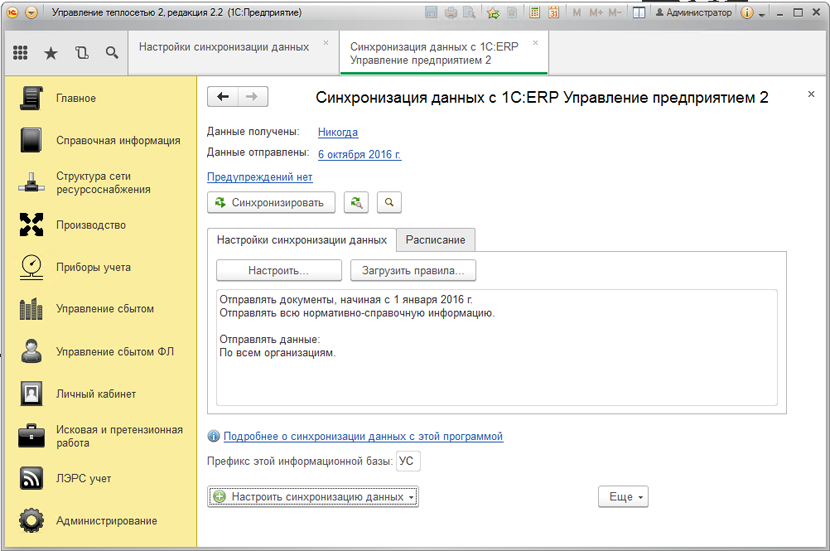
Task: Click the synchronize with extra settings icon
Action: [x=356, y=202]
